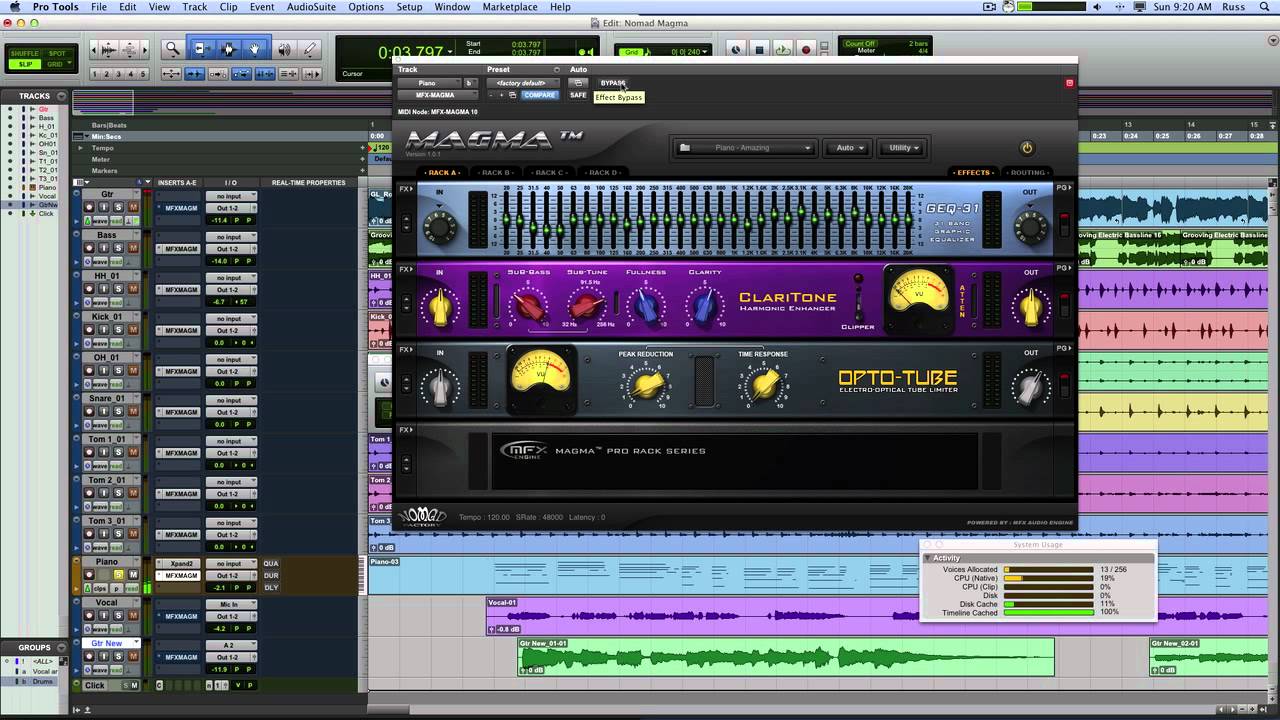
Task: Open the Marketplace menu
Action: 510,7
